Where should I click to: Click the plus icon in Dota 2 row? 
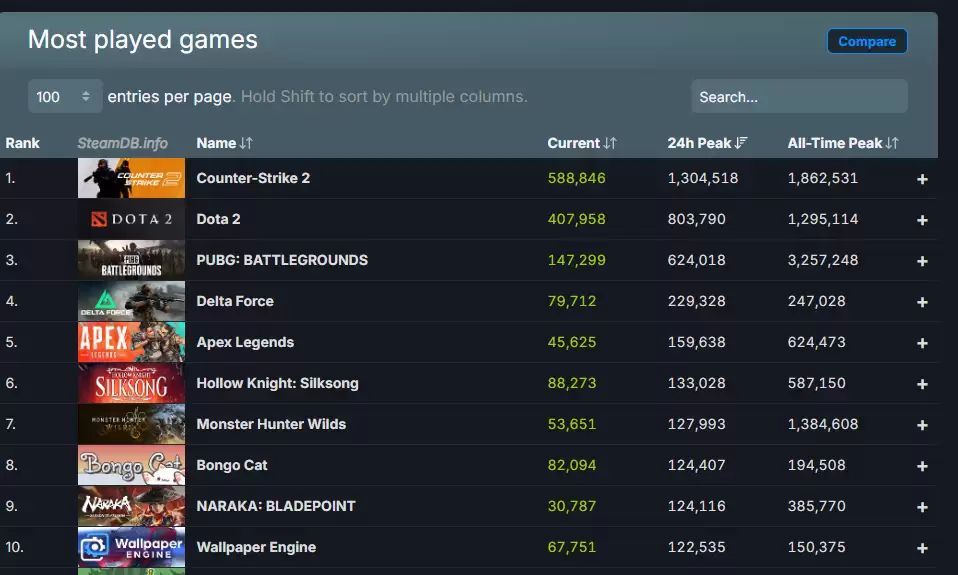pyautogui.click(x=922, y=220)
